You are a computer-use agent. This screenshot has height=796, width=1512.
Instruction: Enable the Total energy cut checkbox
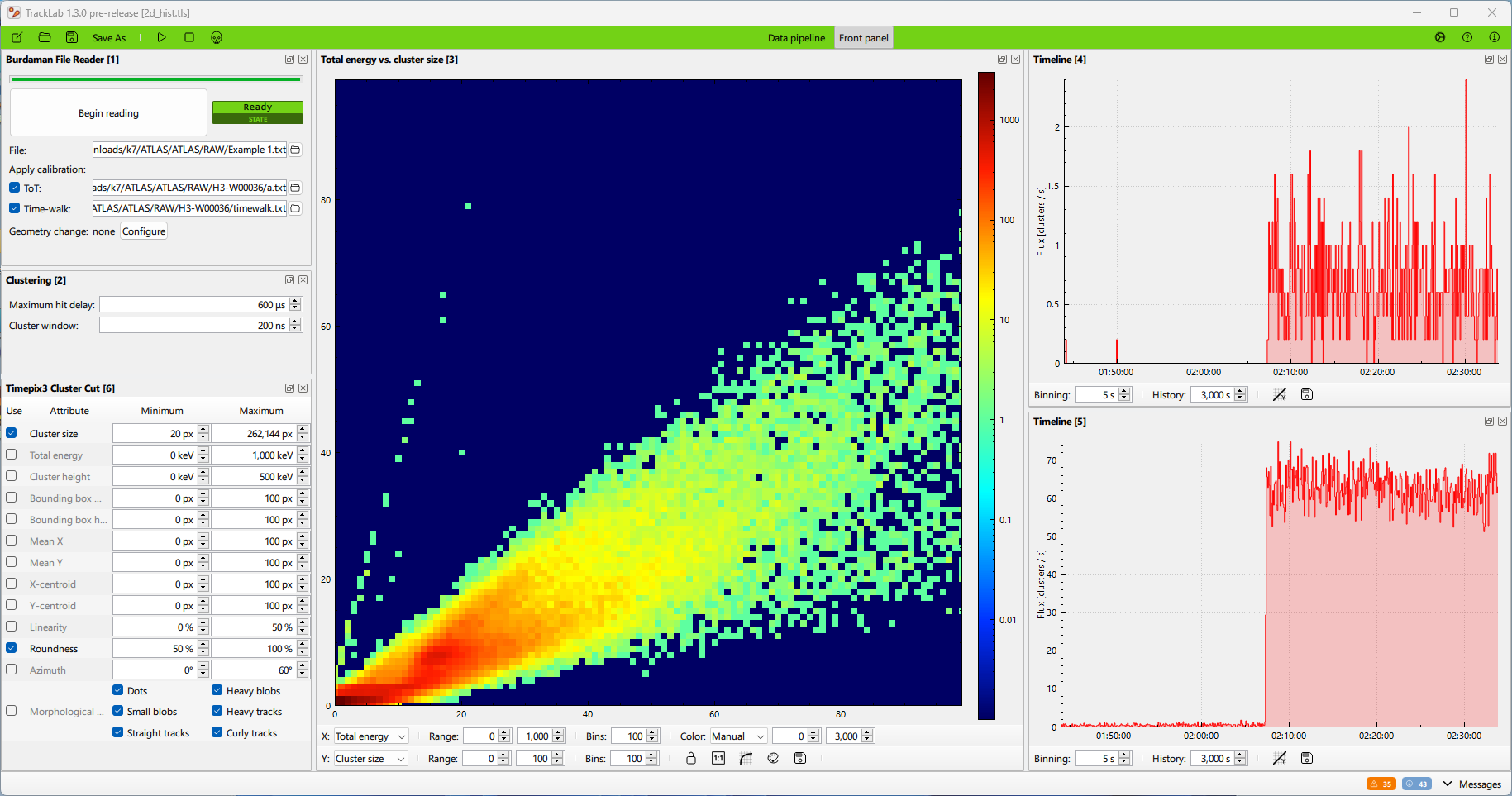pos(12,455)
